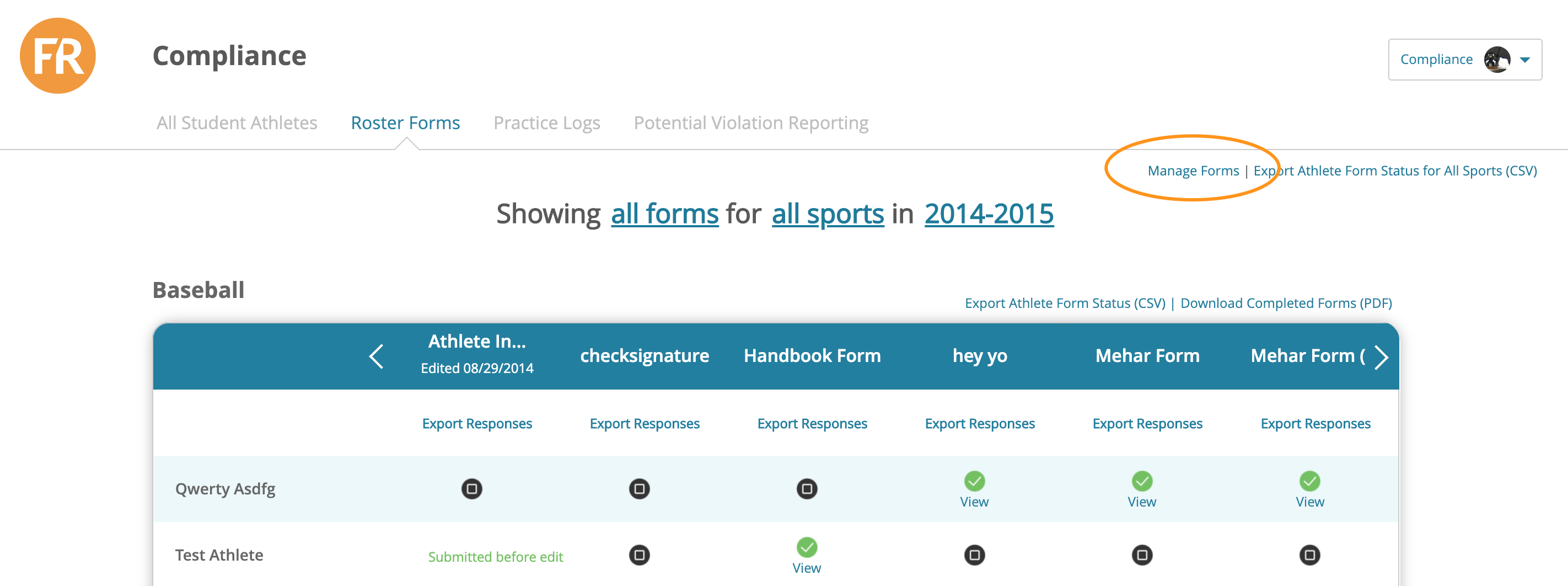This screenshot has height=586, width=1568.
Task: Click Qwerty Asdfg's Athlete In... incomplete icon
Action: [472, 489]
